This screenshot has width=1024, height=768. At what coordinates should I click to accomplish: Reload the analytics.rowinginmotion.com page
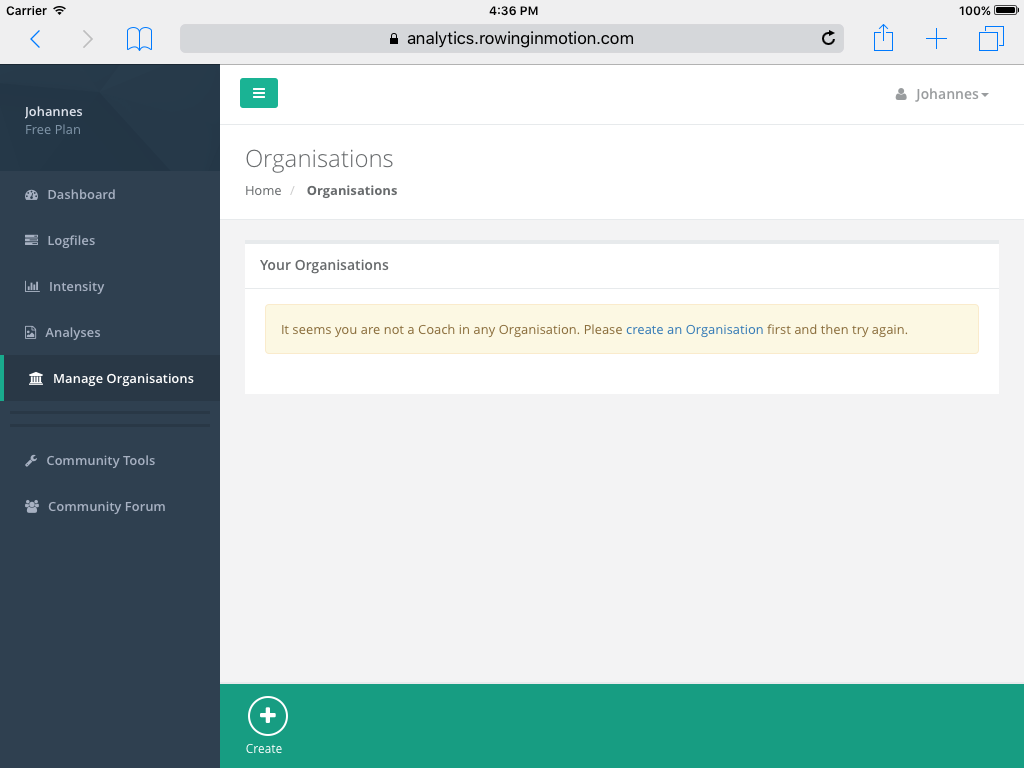point(828,38)
